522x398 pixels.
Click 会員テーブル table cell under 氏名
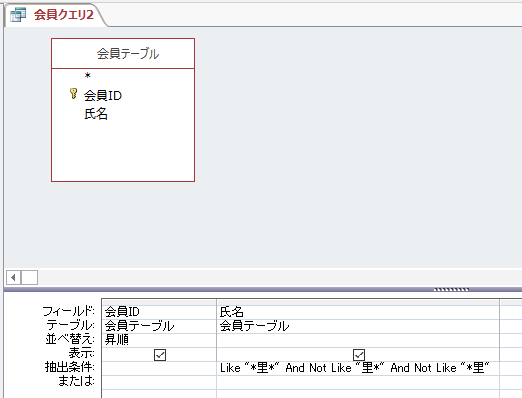pyautogui.click(x=358, y=326)
